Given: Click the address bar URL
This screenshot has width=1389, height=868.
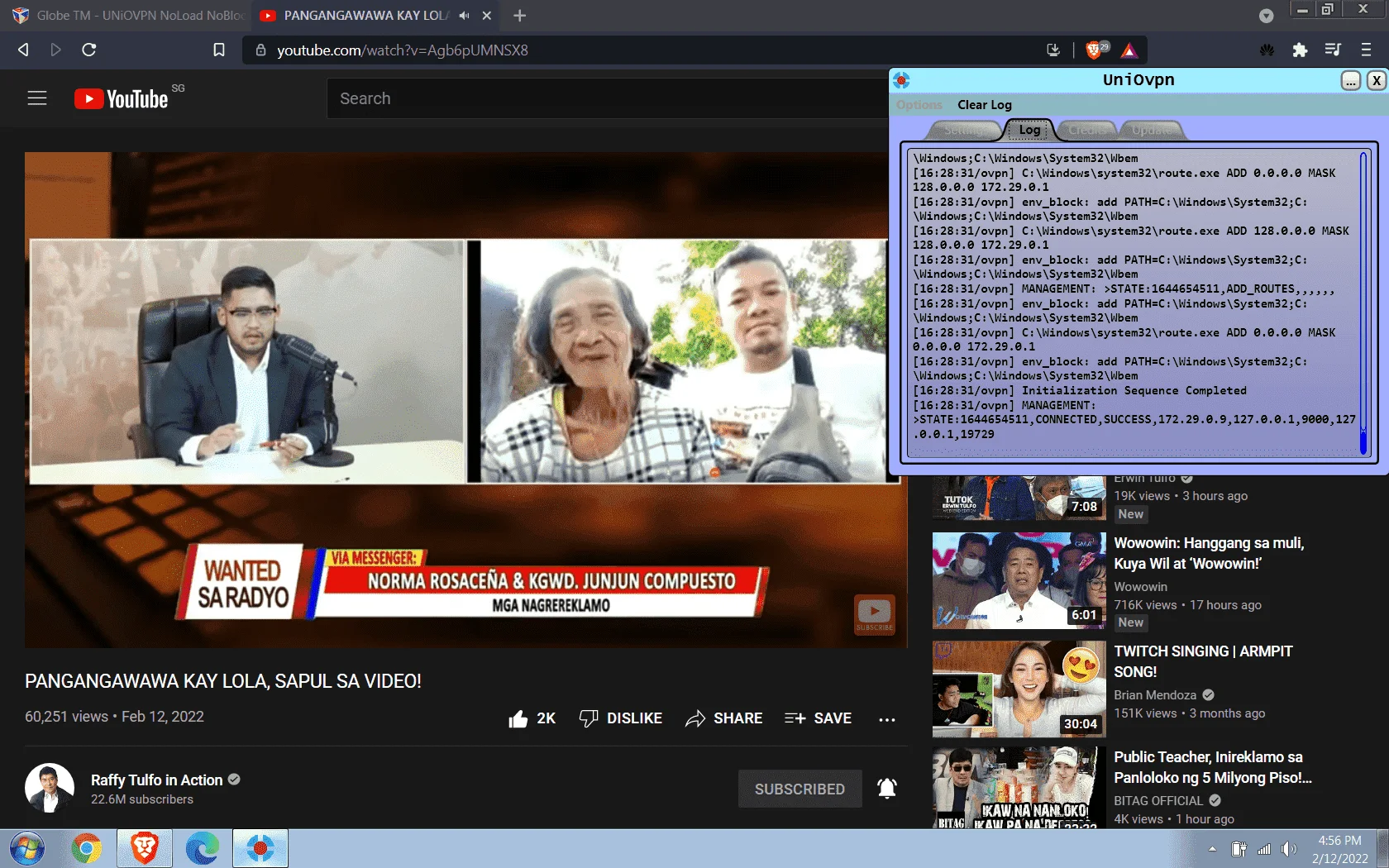Looking at the screenshot, I should [402, 50].
